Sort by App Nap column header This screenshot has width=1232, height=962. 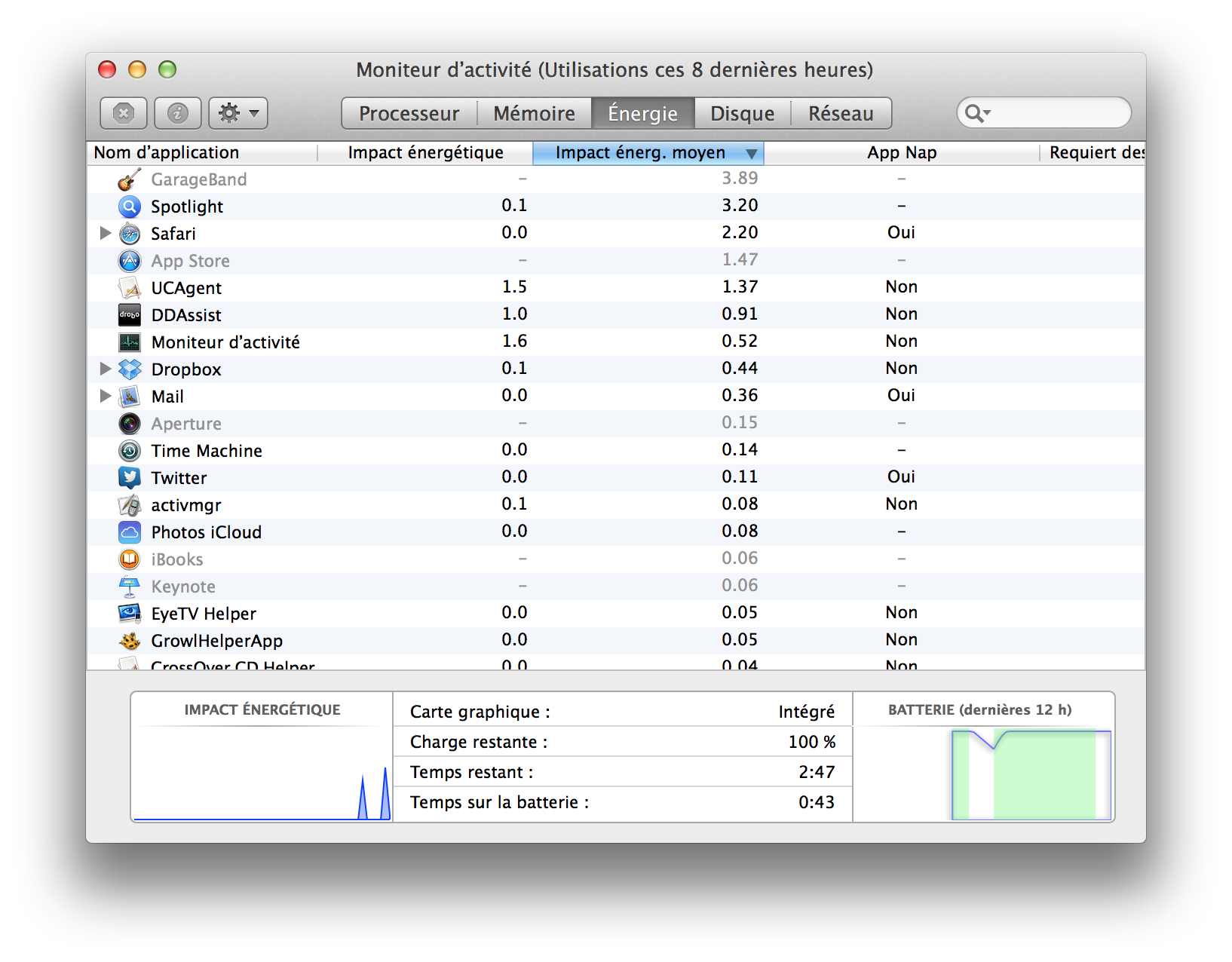pos(901,153)
